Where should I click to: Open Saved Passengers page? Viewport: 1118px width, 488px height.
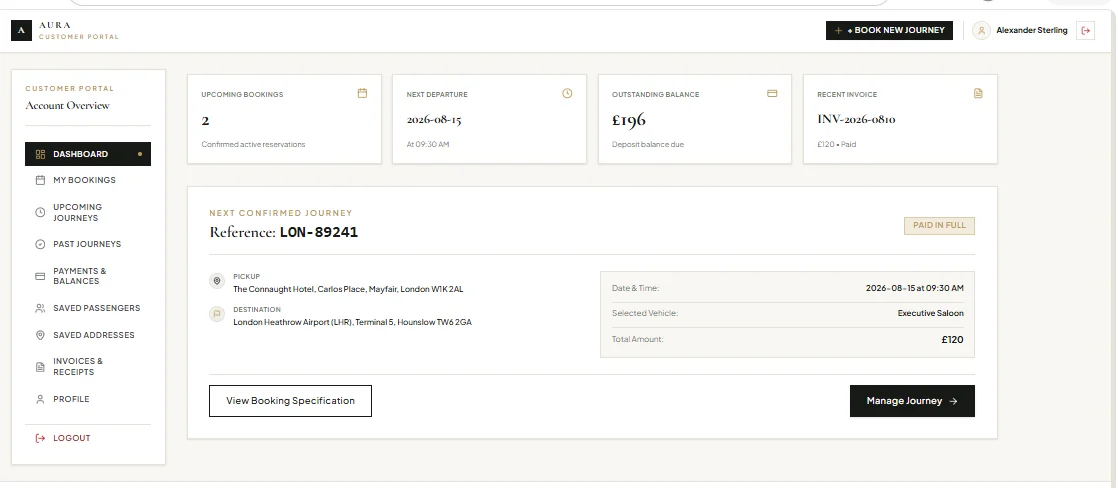click(x=88, y=308)
